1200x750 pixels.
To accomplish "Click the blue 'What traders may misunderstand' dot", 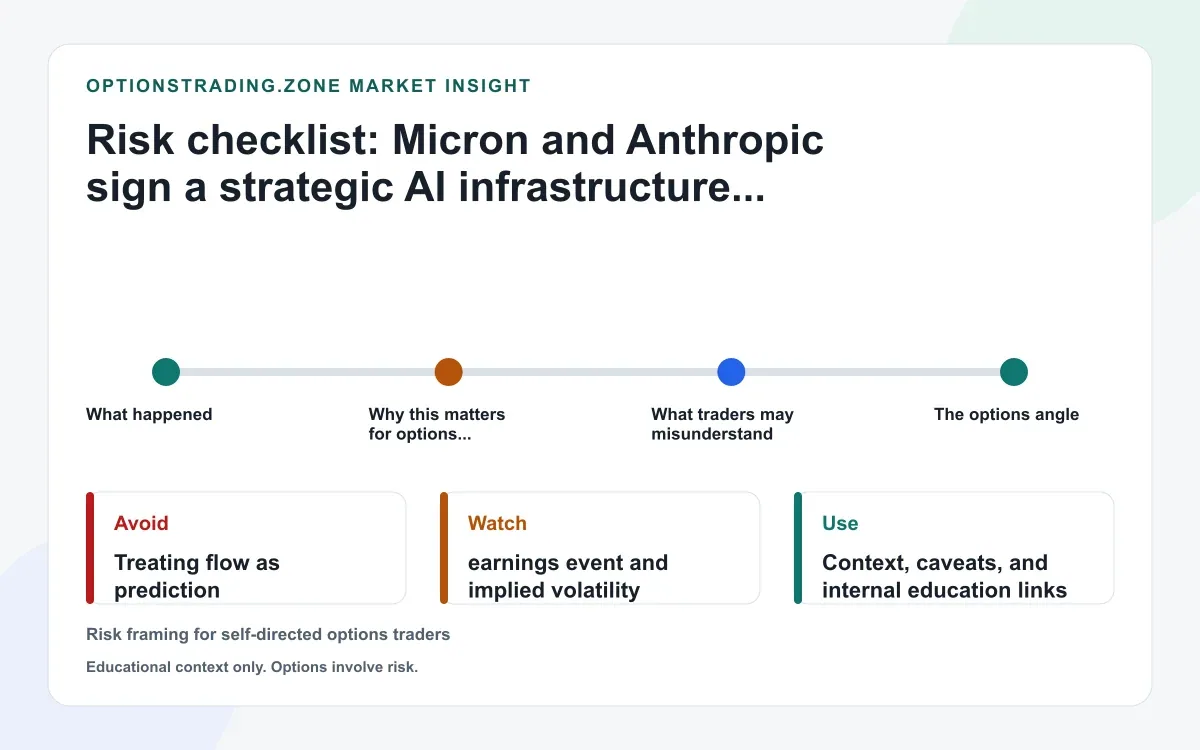I will [x=732, y=372].
